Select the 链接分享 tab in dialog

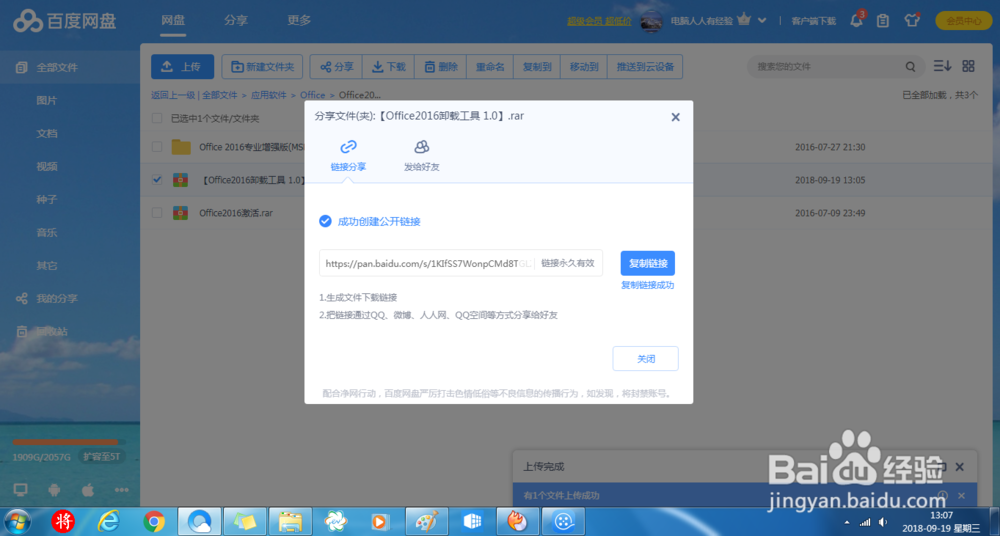(x=348, y=156)
